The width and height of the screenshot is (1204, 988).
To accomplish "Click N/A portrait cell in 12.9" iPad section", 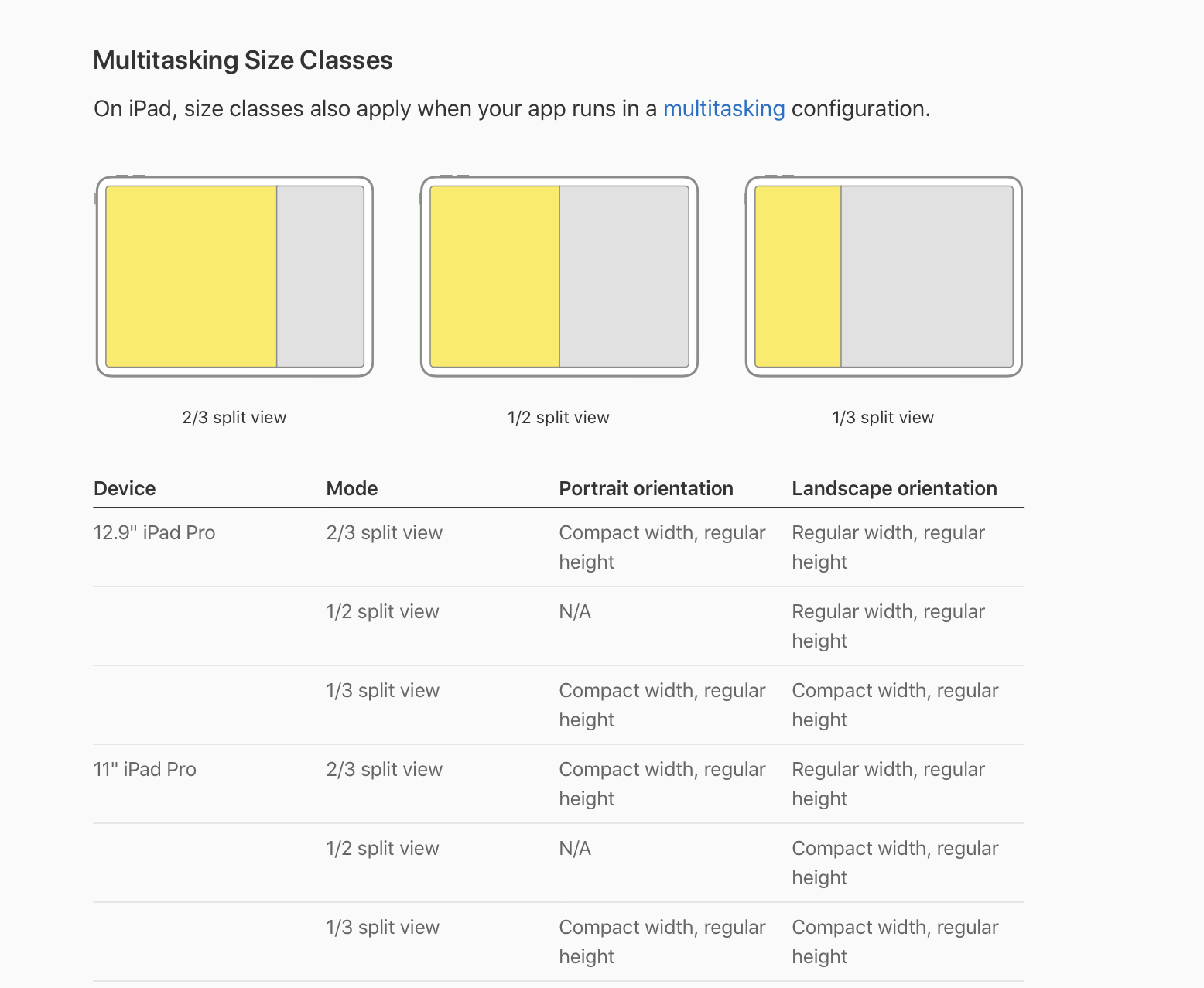I will coord(575,612).
